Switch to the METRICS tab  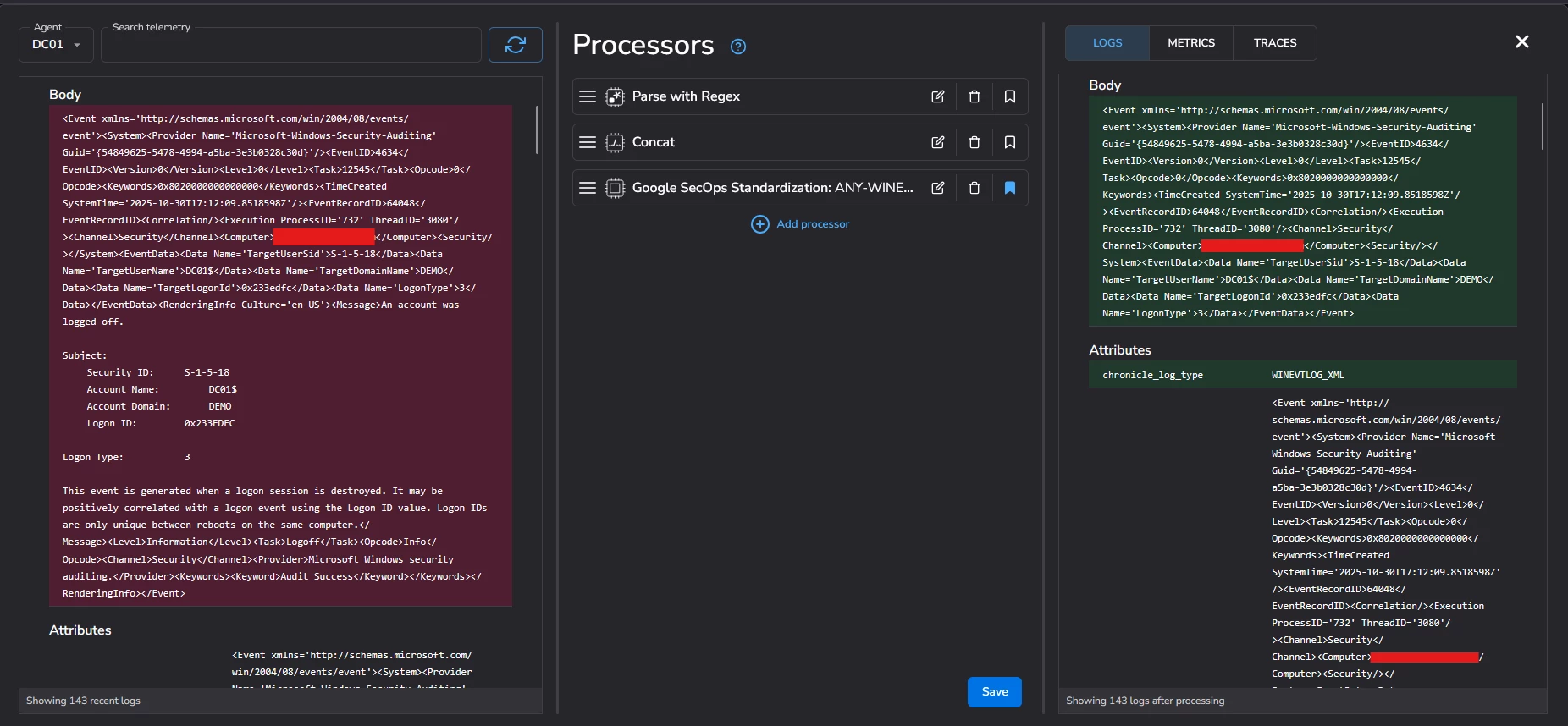1191,43
